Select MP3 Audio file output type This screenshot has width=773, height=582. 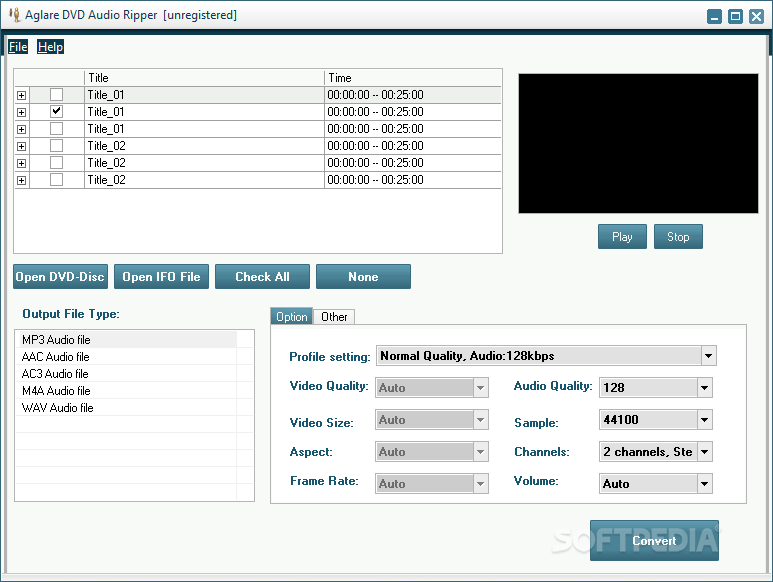[127, 340]
